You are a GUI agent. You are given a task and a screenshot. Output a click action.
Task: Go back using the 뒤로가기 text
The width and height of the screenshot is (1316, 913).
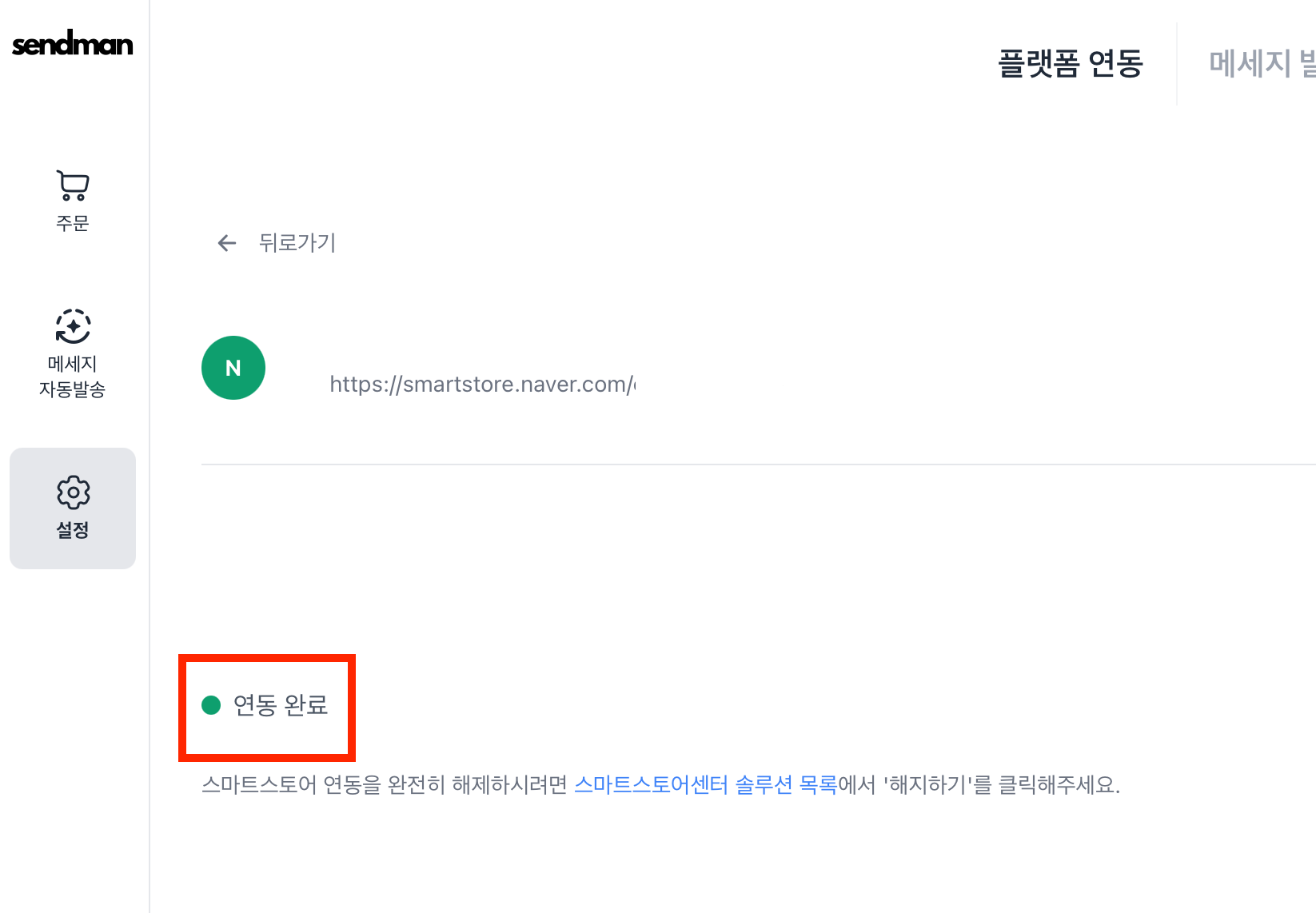[x=297, y=243]
